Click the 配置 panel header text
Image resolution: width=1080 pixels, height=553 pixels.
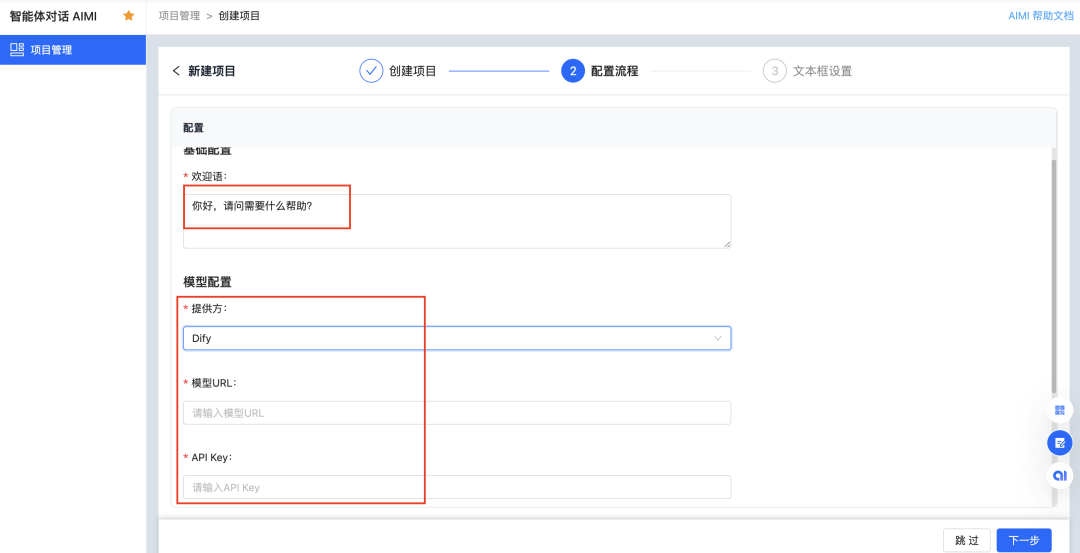tap(194, 128)
